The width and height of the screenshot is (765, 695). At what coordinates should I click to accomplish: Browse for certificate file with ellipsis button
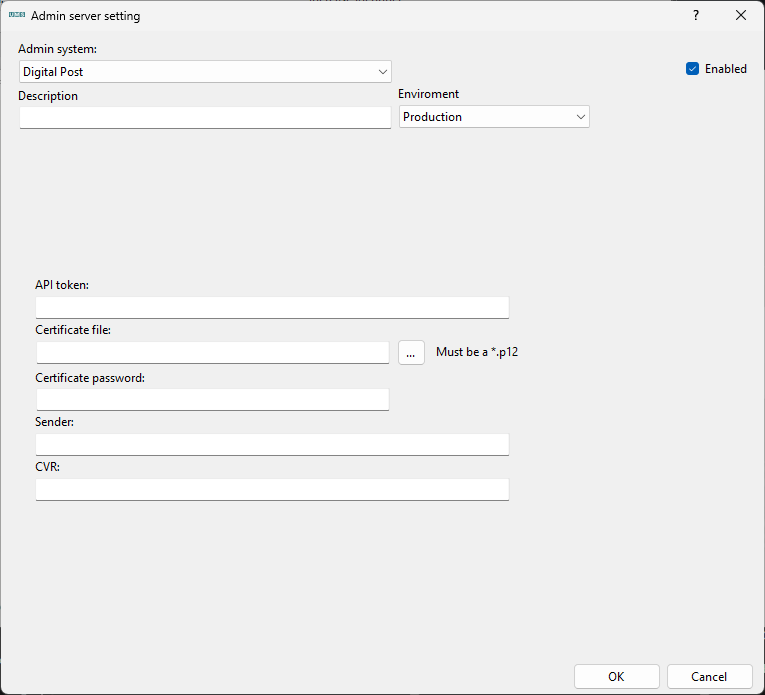point(411,353)
